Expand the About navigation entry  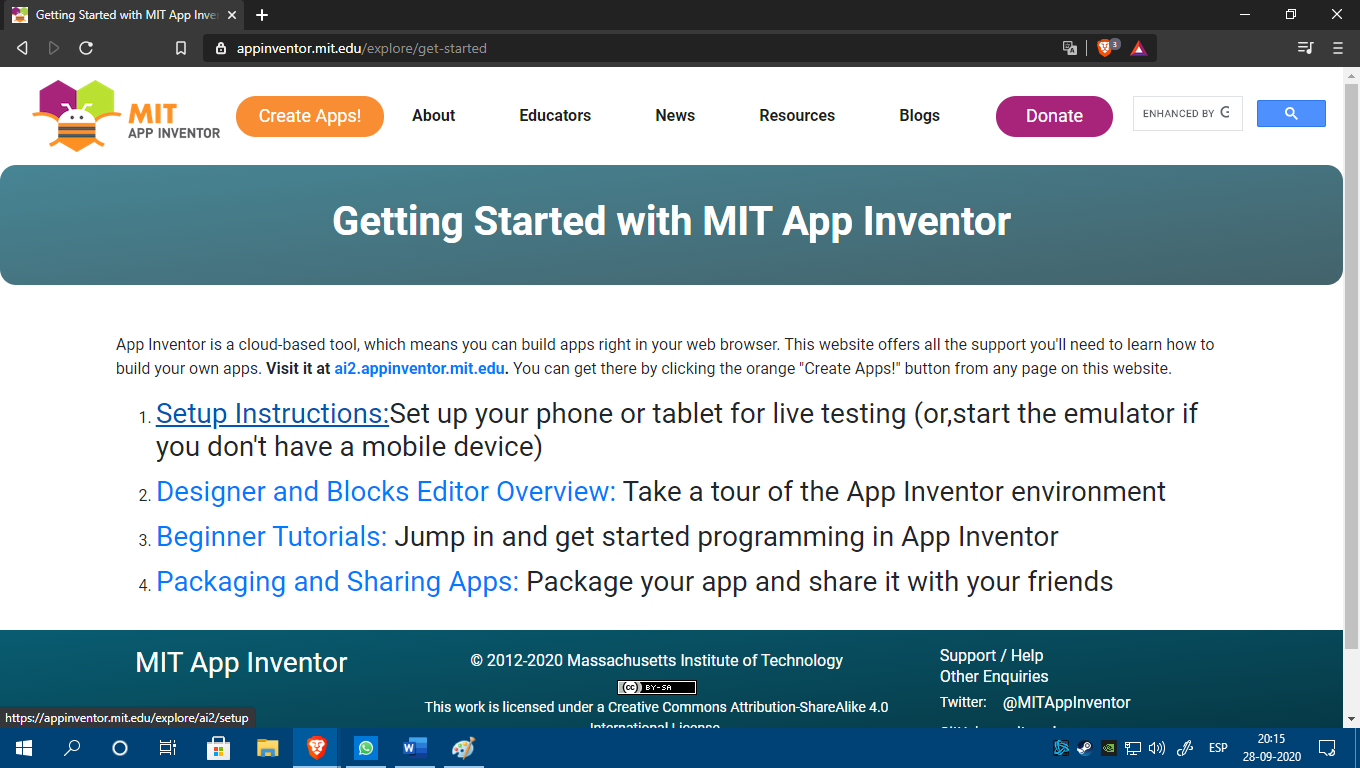(433, 116)
